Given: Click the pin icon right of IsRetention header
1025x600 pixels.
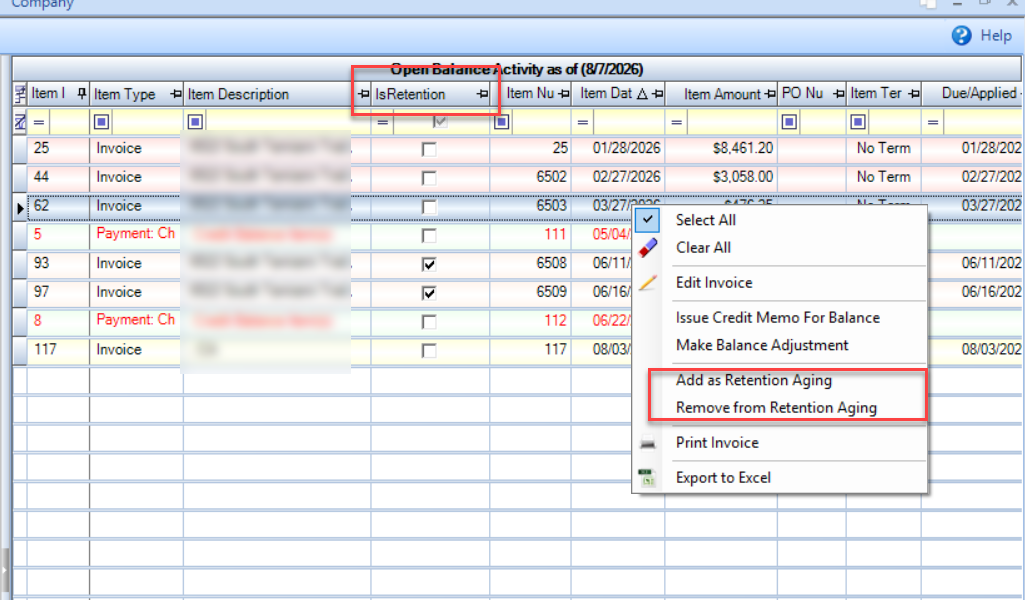Looking at the screenshot, I should click(x=482, y=94).
